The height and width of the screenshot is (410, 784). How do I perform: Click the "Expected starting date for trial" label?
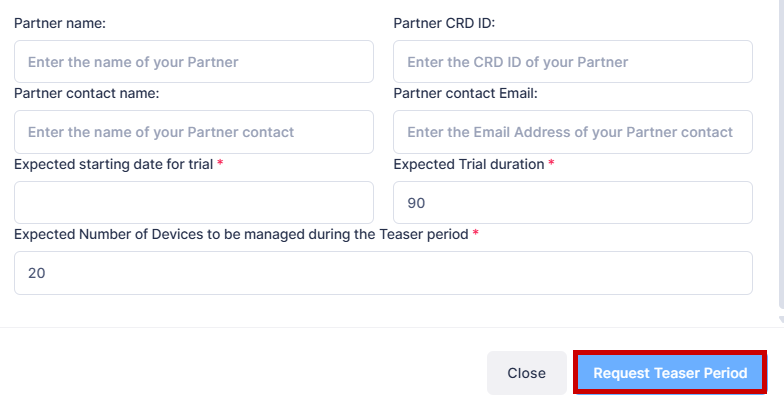click(x=113, y=164)
